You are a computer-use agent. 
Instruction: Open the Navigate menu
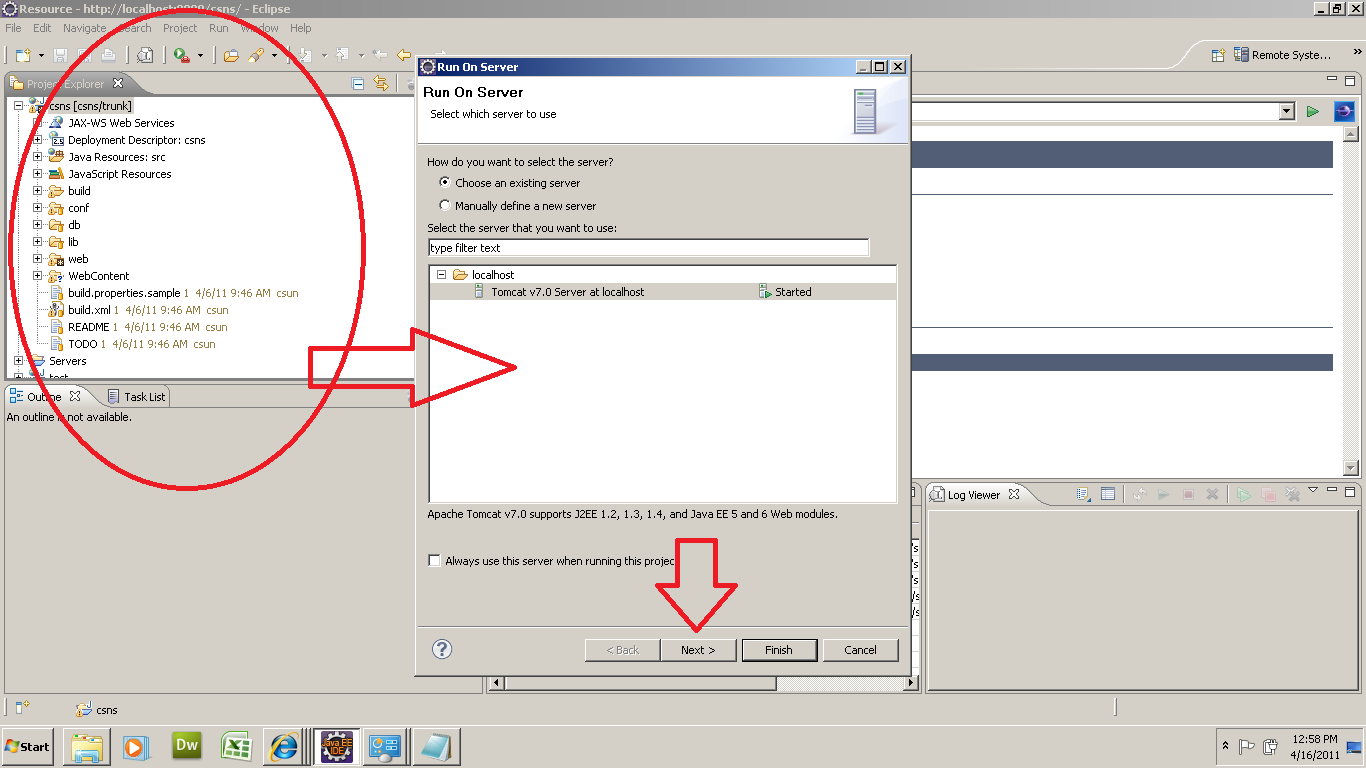84,28
